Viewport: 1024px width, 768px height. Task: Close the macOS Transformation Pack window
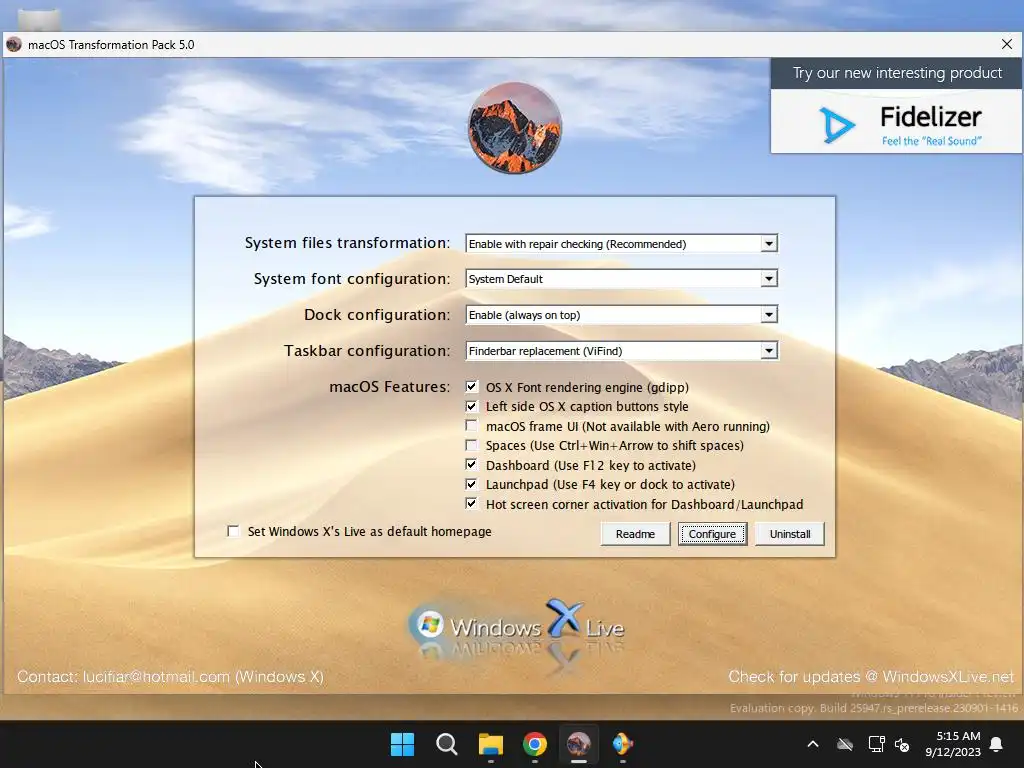(1007, 44)
